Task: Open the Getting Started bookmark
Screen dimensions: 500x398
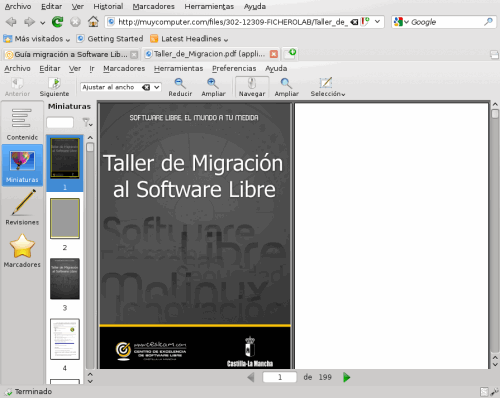Action: tap(110, 39)
